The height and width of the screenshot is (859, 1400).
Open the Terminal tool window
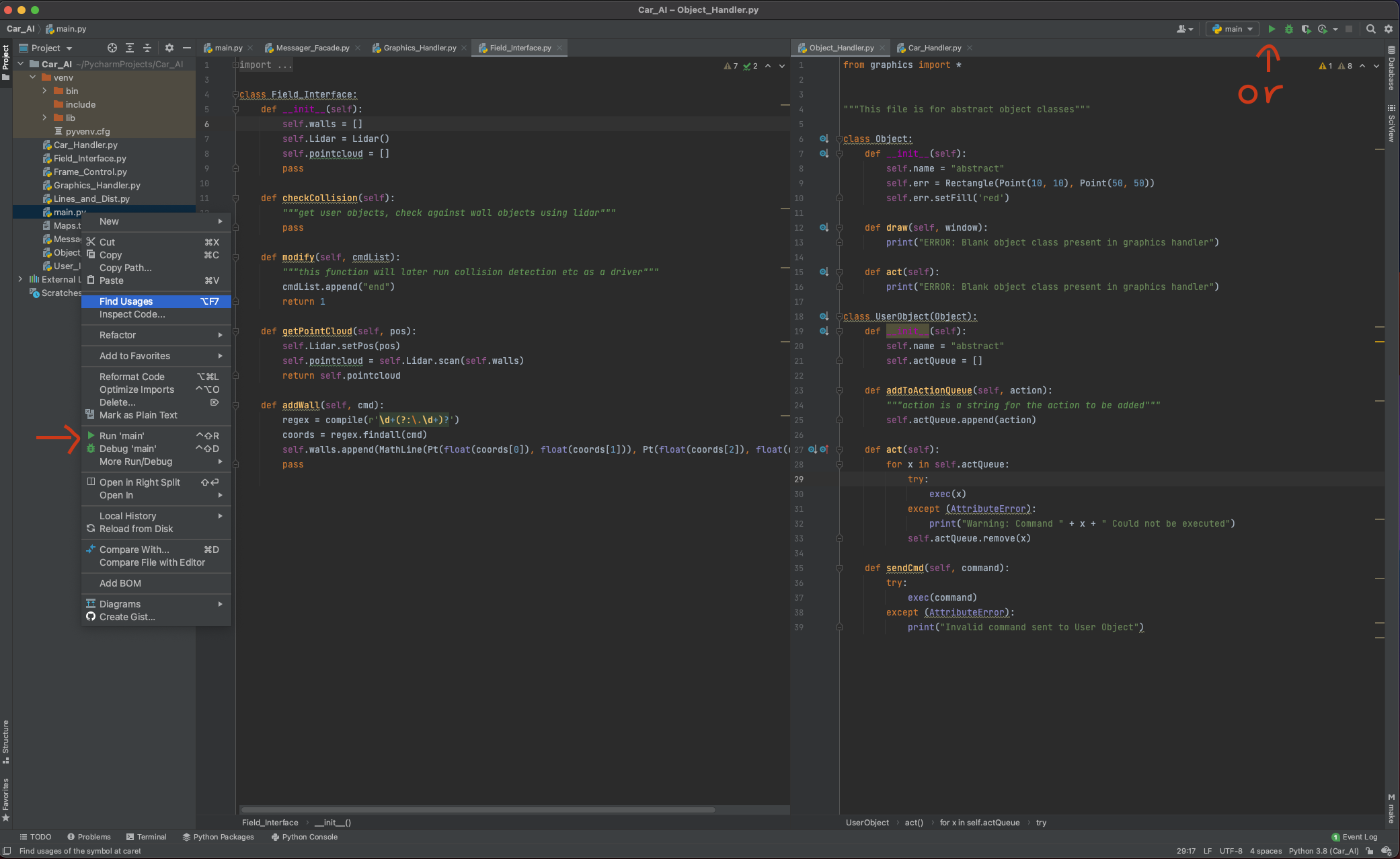[x=146, y=837]
